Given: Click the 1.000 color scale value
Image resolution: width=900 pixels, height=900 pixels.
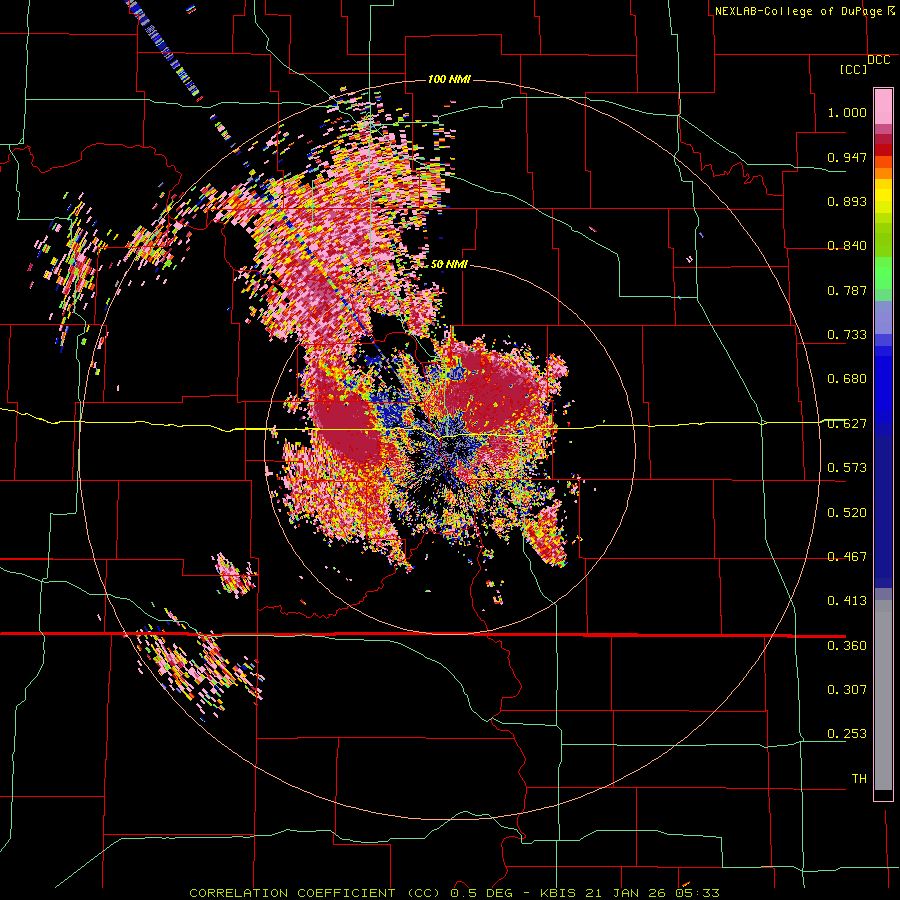Looking at the screenshot, I should point(847,112).
